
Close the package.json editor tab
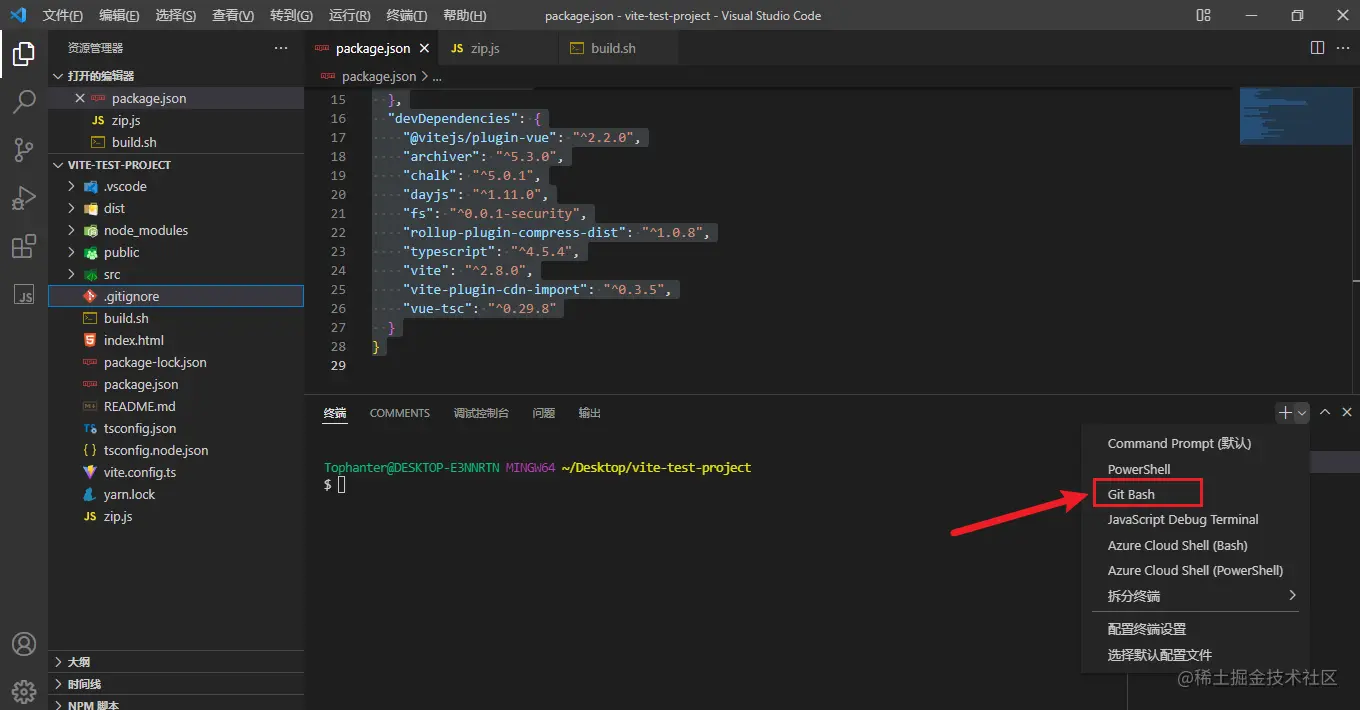(x=424, y=48)
